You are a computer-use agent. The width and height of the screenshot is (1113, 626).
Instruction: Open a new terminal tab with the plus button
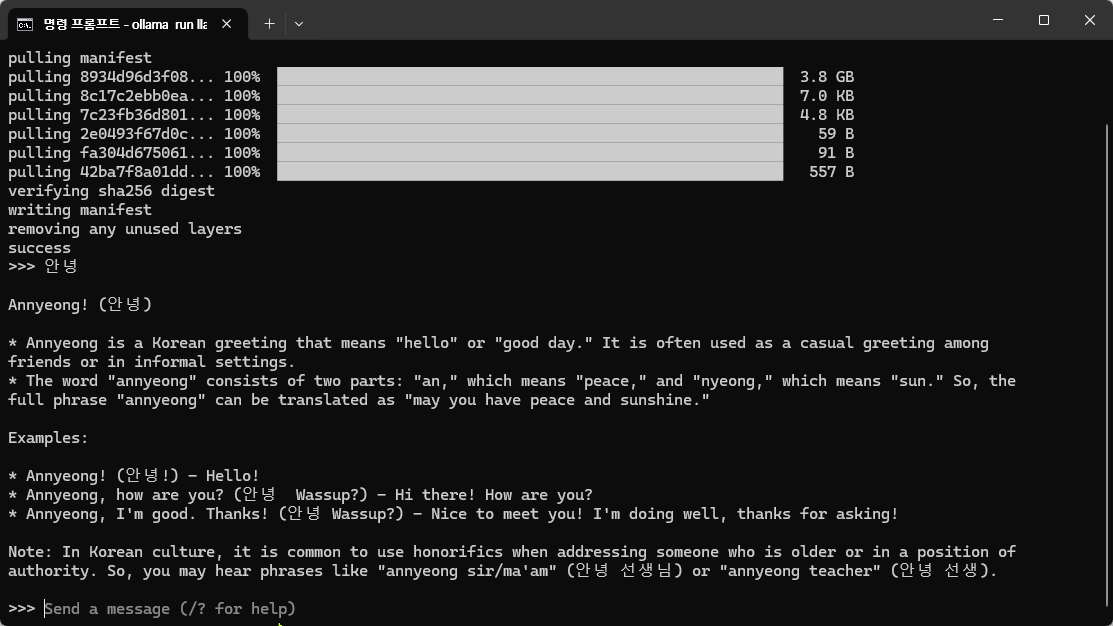pos(269,24)
